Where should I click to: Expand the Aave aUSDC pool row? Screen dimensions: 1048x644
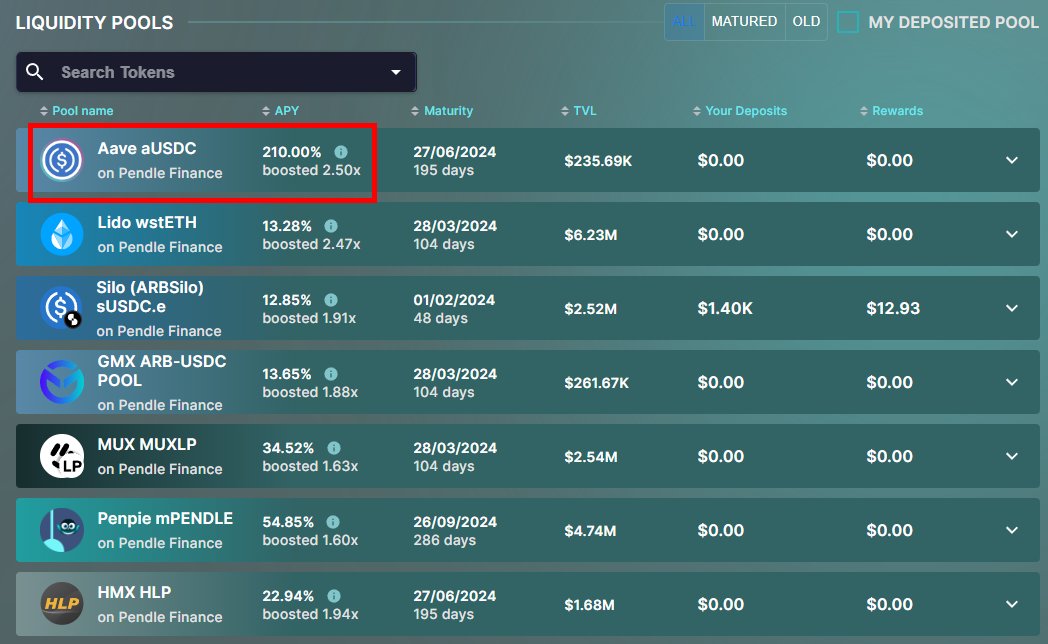[x=1012, y=160]
